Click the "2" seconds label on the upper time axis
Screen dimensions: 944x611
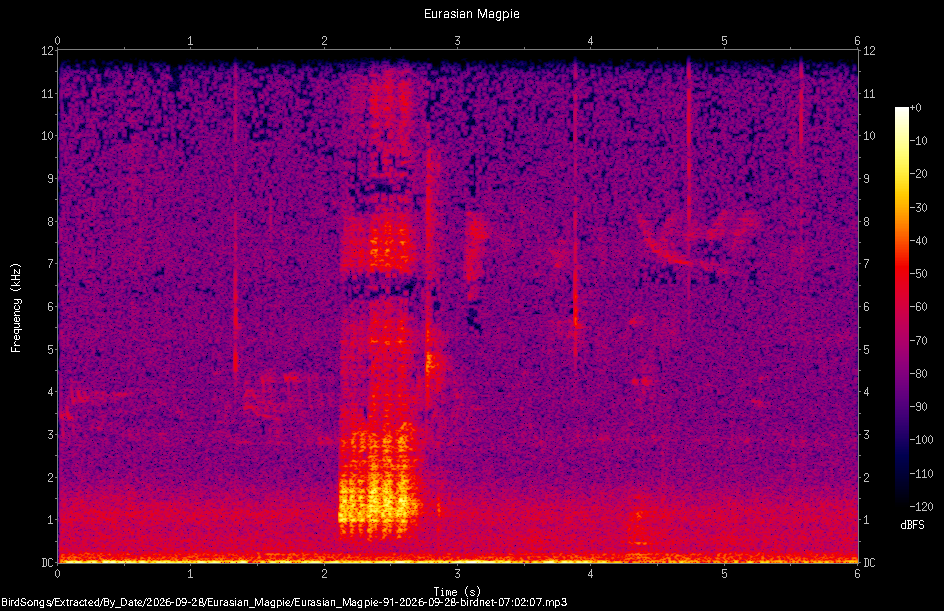(x=324, y=41)
